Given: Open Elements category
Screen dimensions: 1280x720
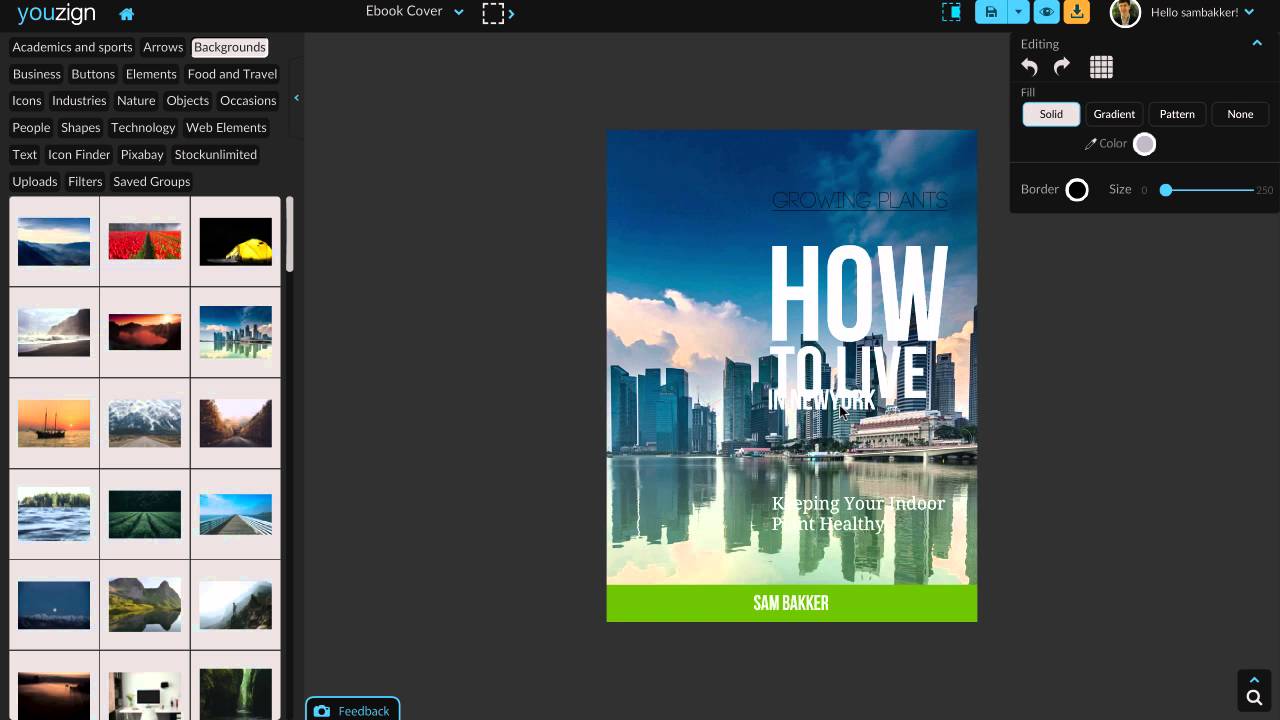Looking at the screenshot, I should pos(151,74).
